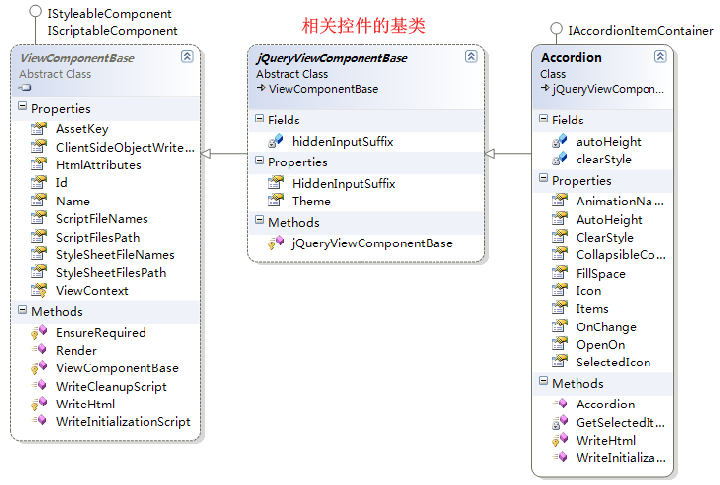Select the ViewComponentBase class title
Image resolution: width=720 pixels, height=485 pixels.
click(x=77, y=58)
